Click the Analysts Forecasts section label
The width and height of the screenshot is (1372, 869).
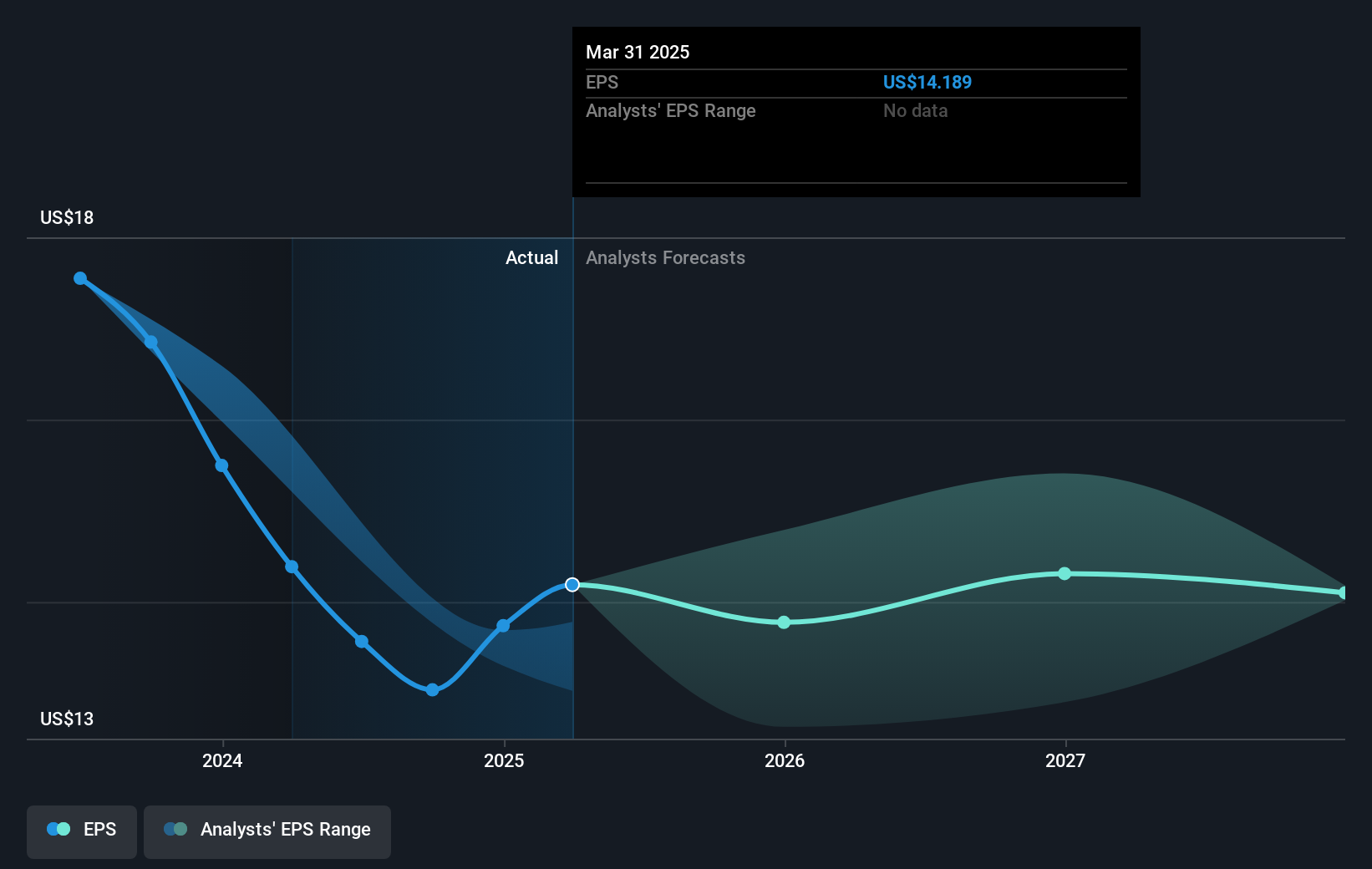pos(665,257)
